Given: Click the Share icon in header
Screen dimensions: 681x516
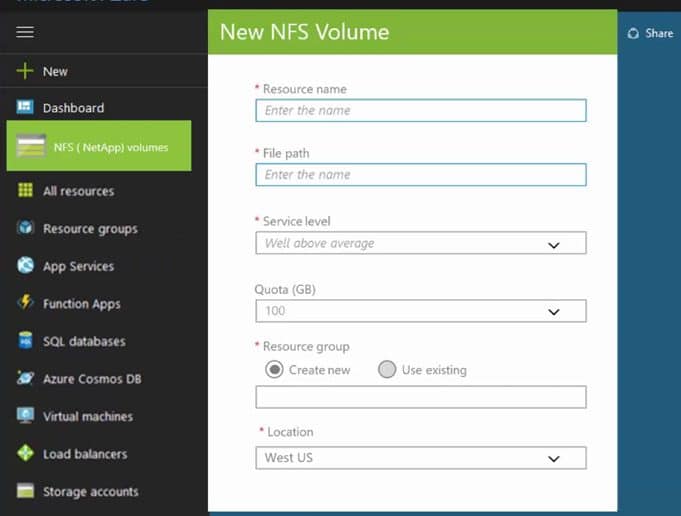Looking at the screenshot, I should pyautogui.click(x=633, y=33).
